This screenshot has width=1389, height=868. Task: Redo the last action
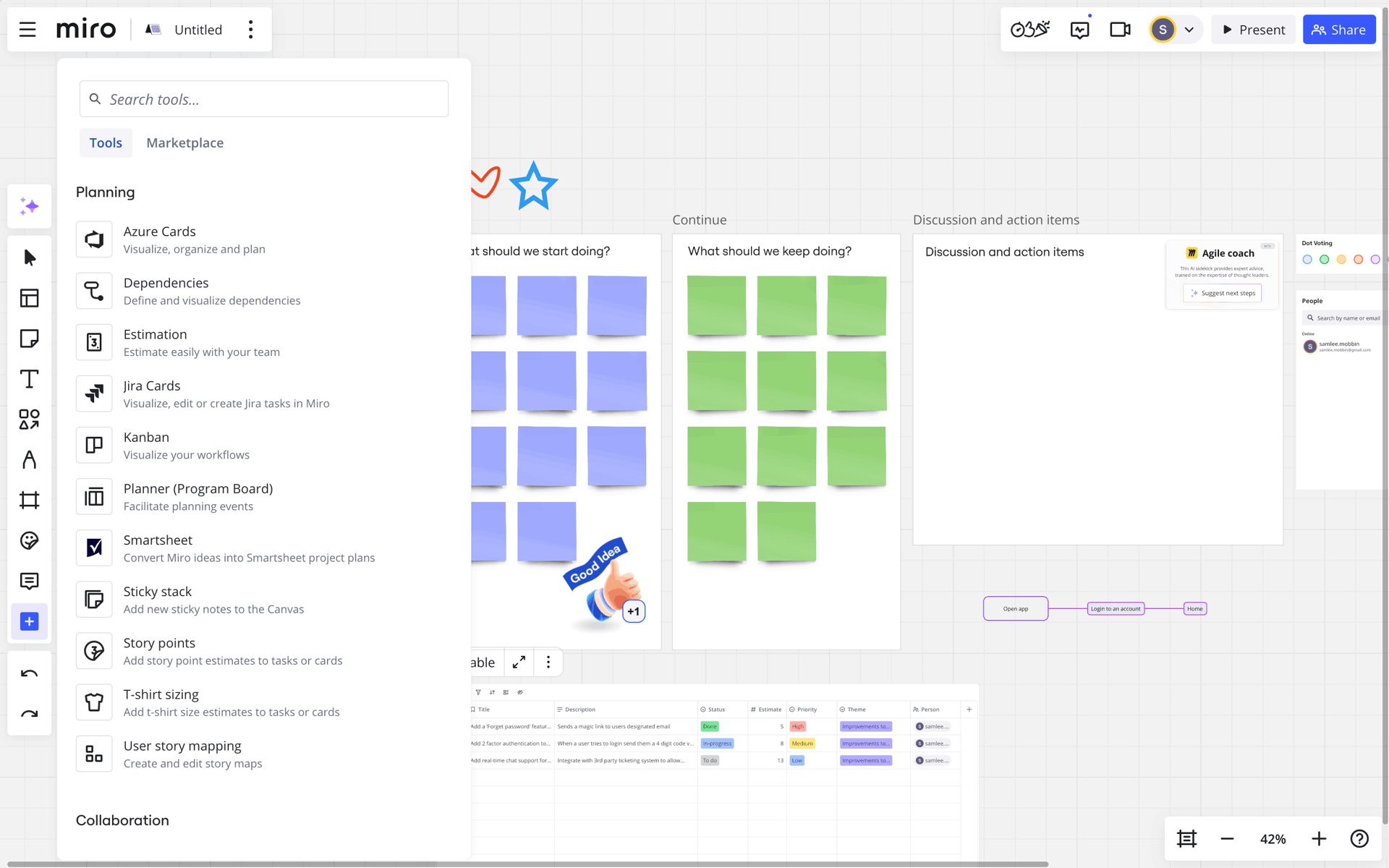pyautogui.click(x=30, y=714)
